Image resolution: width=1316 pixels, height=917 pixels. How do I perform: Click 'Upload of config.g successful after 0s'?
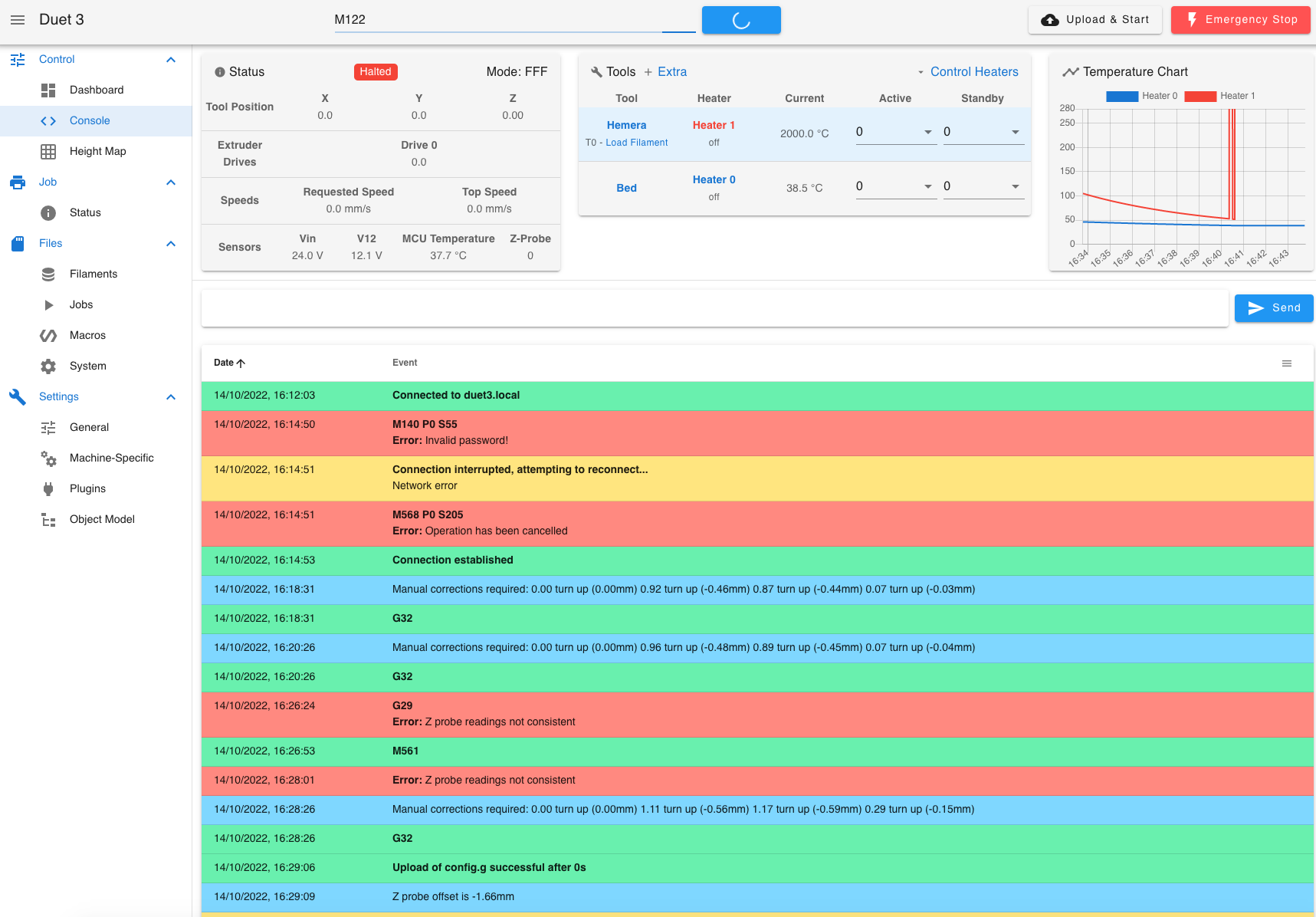pyautogui.click(x=757, y=868)
